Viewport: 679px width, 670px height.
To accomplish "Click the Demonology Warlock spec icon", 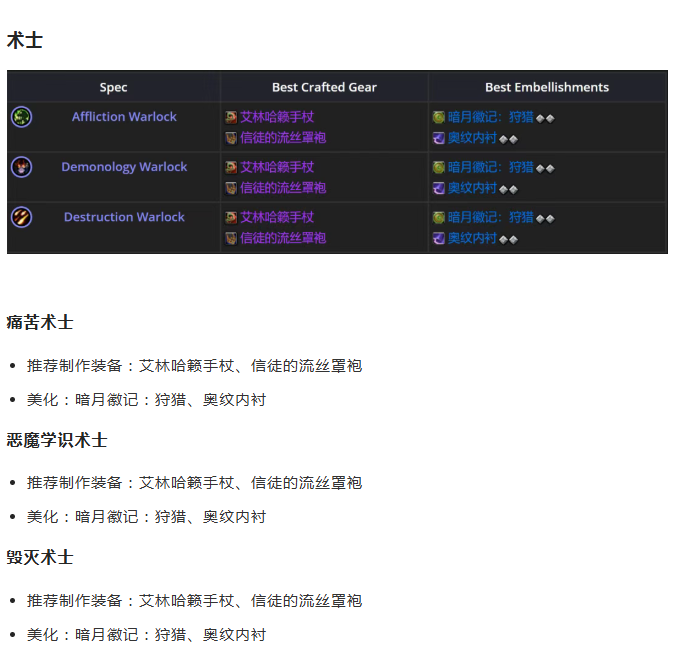I will click(x=21, y=167).
